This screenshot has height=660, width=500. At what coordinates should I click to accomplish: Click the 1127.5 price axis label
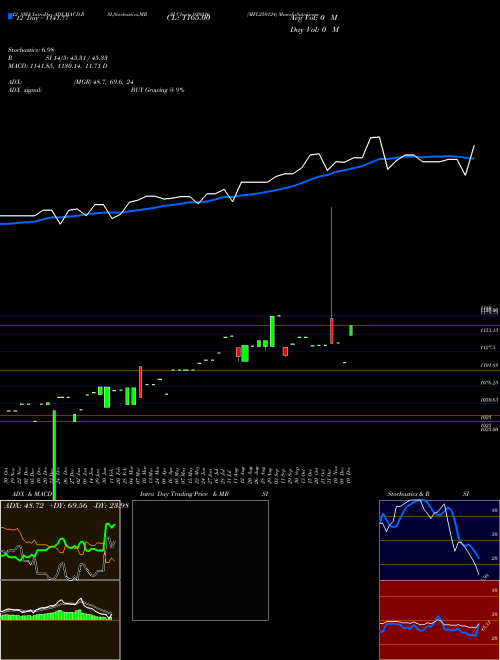(488, 348)
